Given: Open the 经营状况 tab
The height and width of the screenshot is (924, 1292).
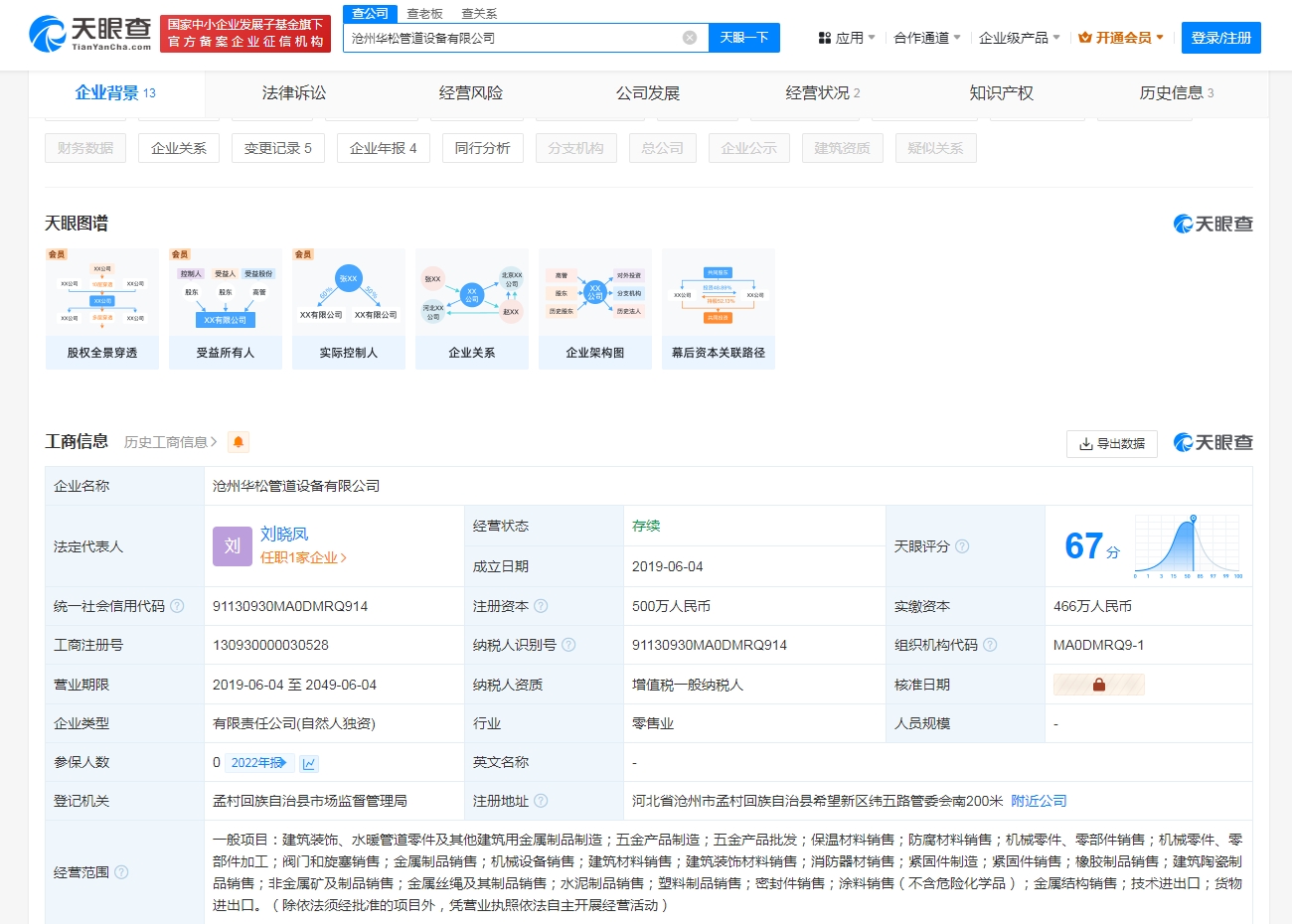Looking at the screenshot, I should 823,93.
